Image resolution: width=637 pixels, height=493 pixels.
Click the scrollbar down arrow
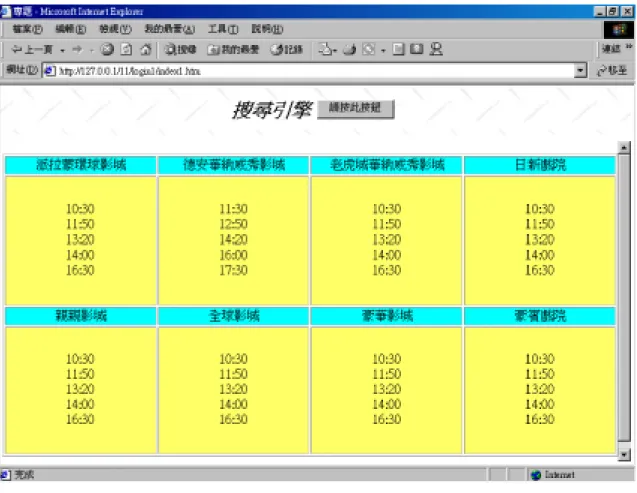pyautogui.click(x=624, y=454)
